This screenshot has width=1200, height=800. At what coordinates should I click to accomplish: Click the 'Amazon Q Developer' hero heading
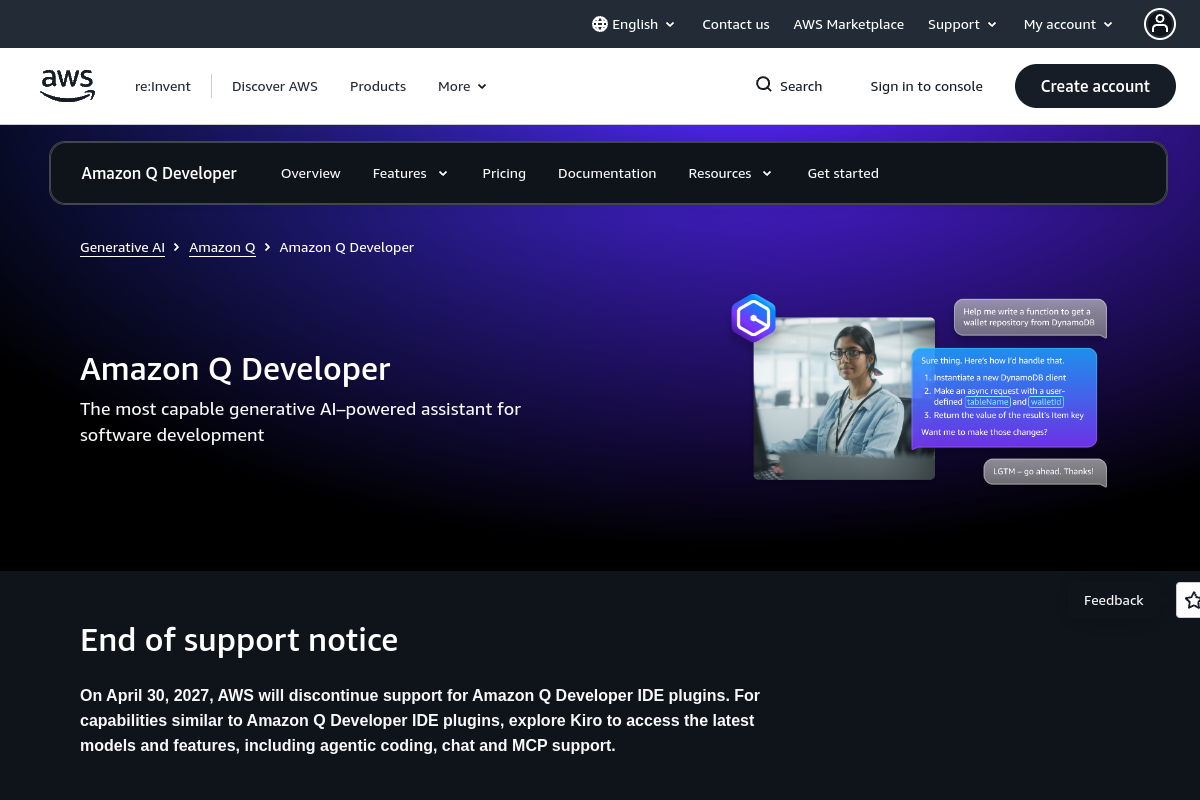click(235, 369)
